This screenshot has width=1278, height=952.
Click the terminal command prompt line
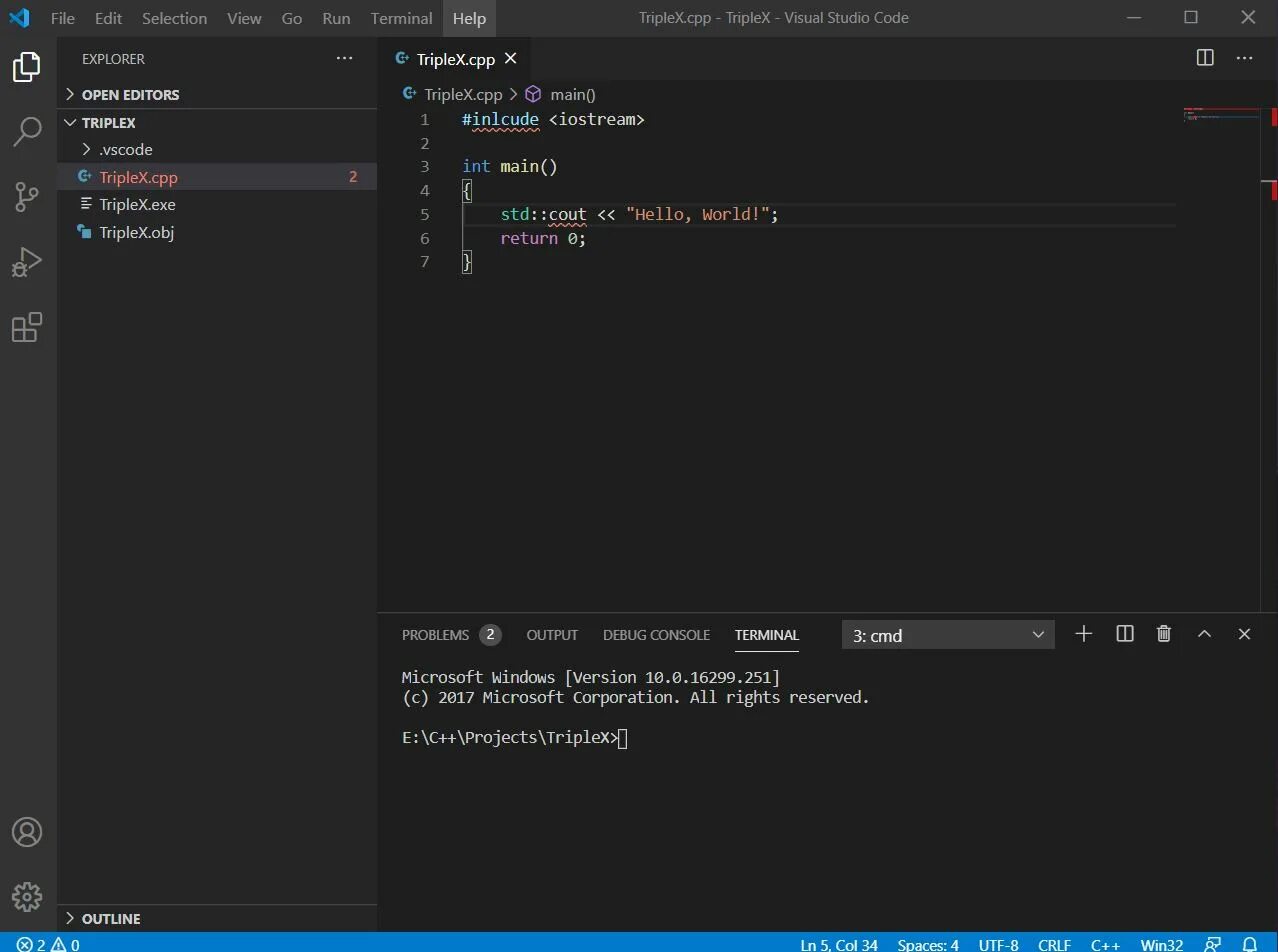coord(515,738)
